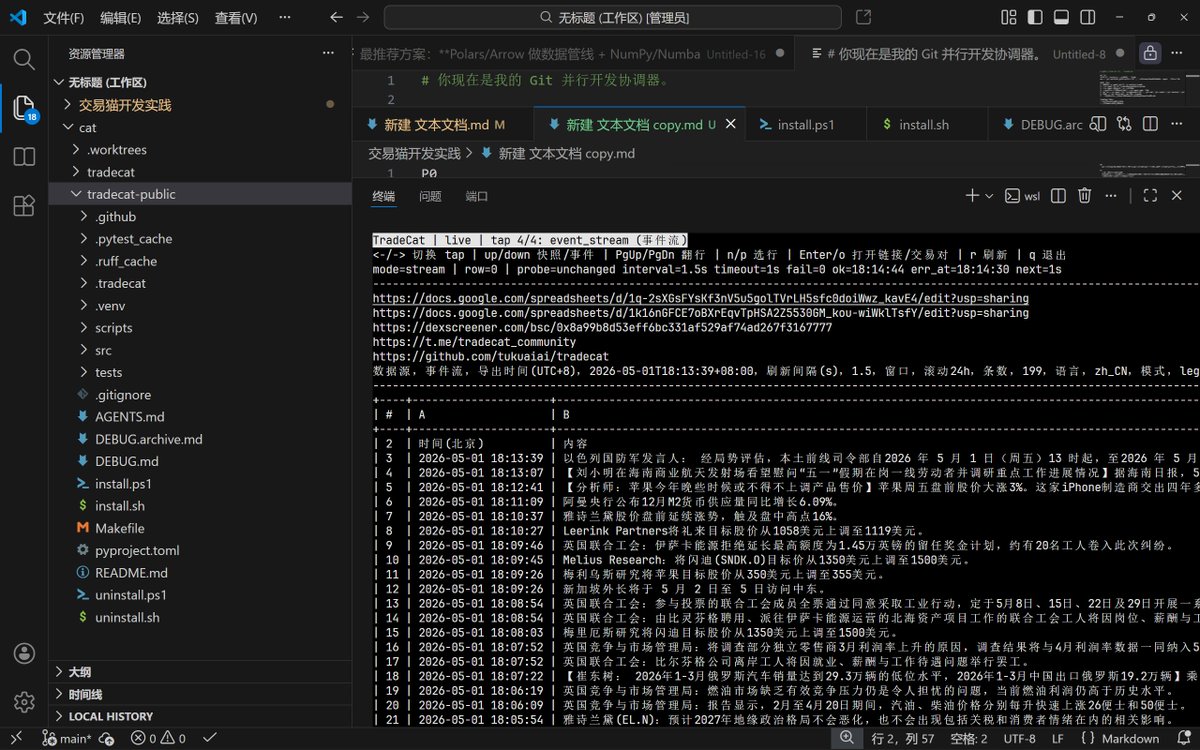The image size is (1200, 750).
Task: Click the open-in-new-window icon beside search box
Action: click(x=863, y=18)
